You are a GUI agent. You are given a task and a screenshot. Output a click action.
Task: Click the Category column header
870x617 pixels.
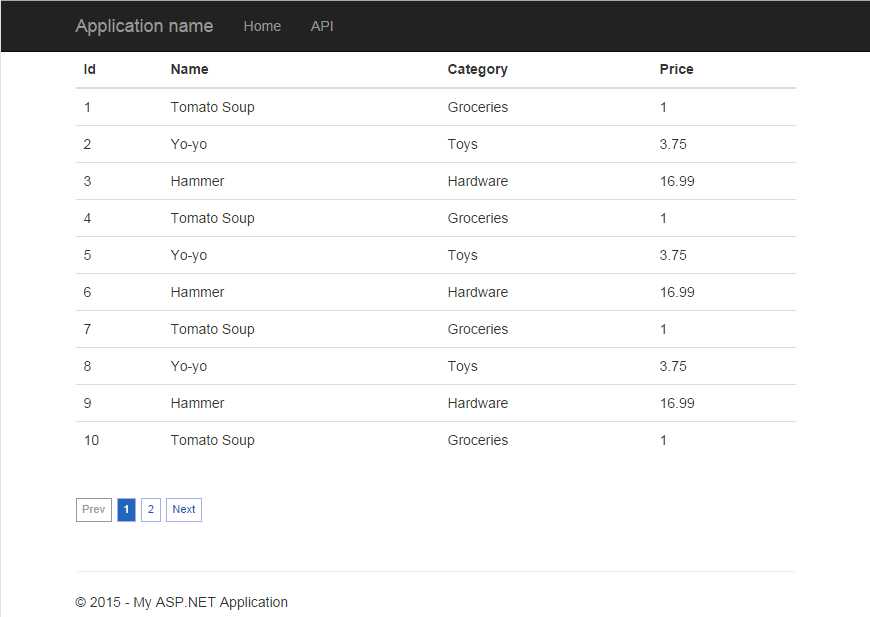pos(477,69)
